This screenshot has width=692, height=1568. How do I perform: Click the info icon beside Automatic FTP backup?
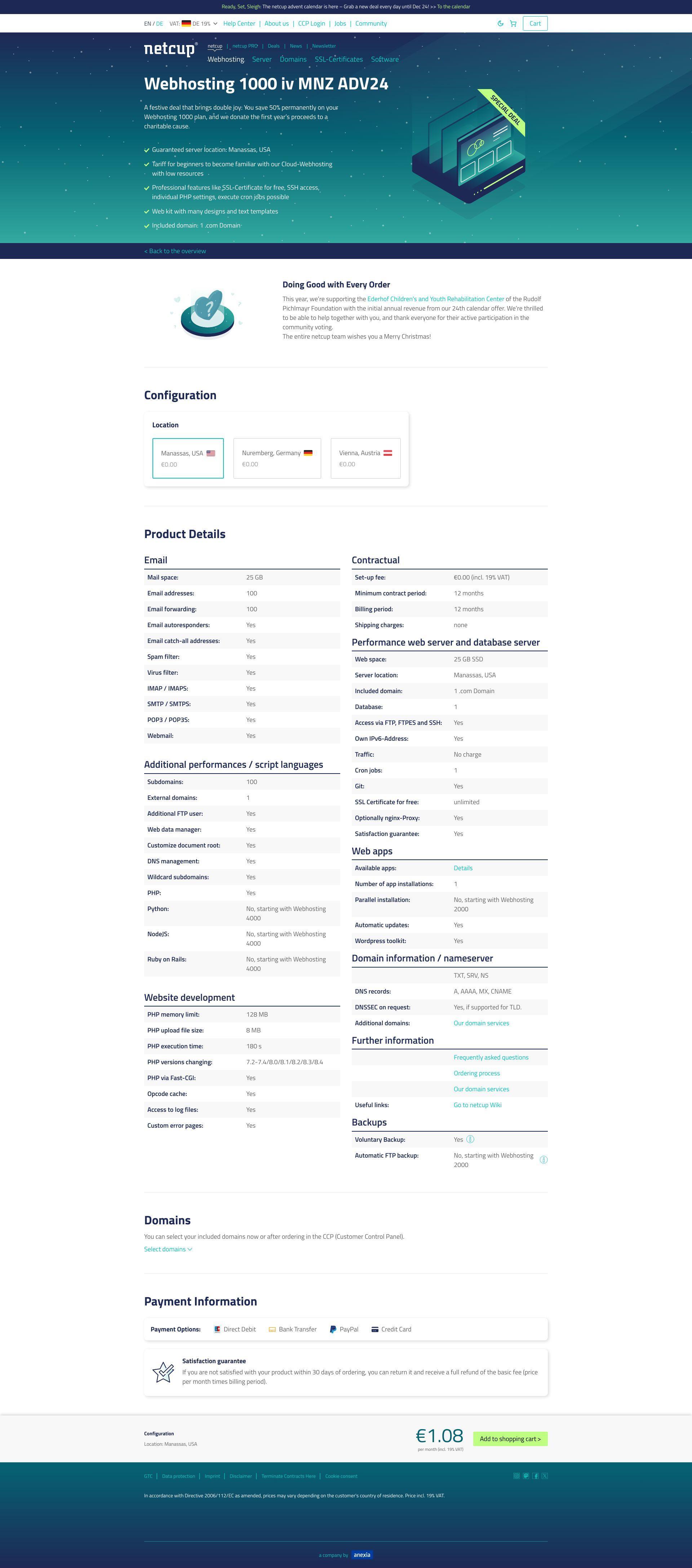click(x=544, y=1159)
